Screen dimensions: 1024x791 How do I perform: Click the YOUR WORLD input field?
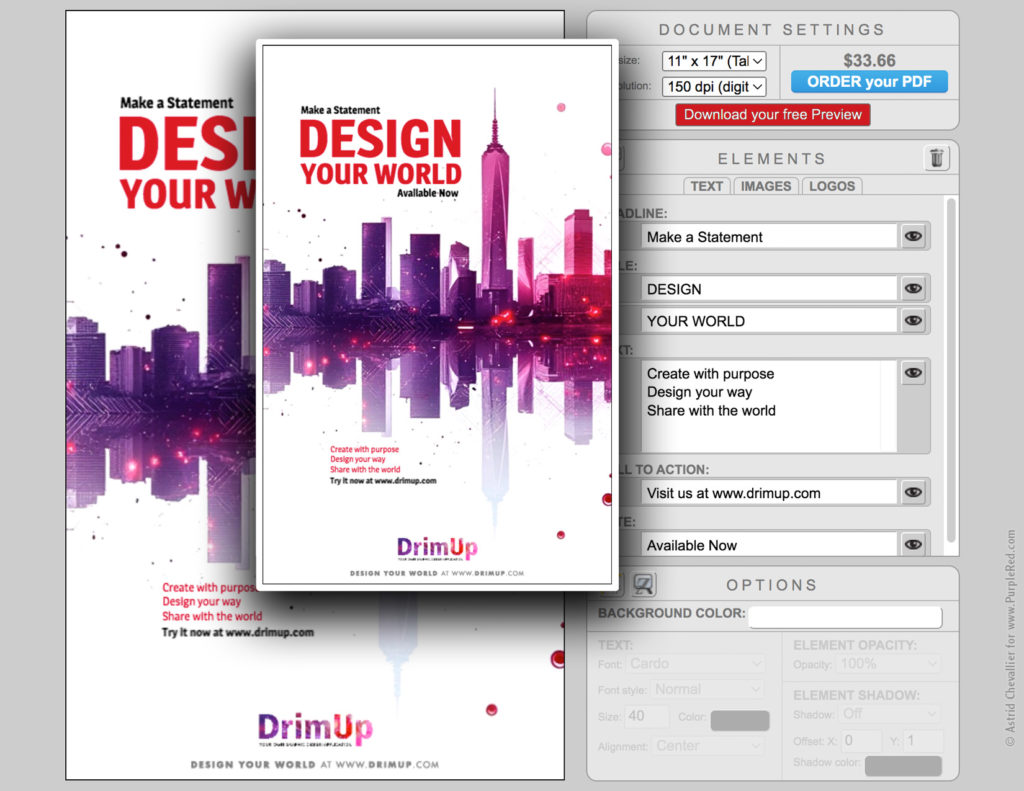(x=769, y=321)
